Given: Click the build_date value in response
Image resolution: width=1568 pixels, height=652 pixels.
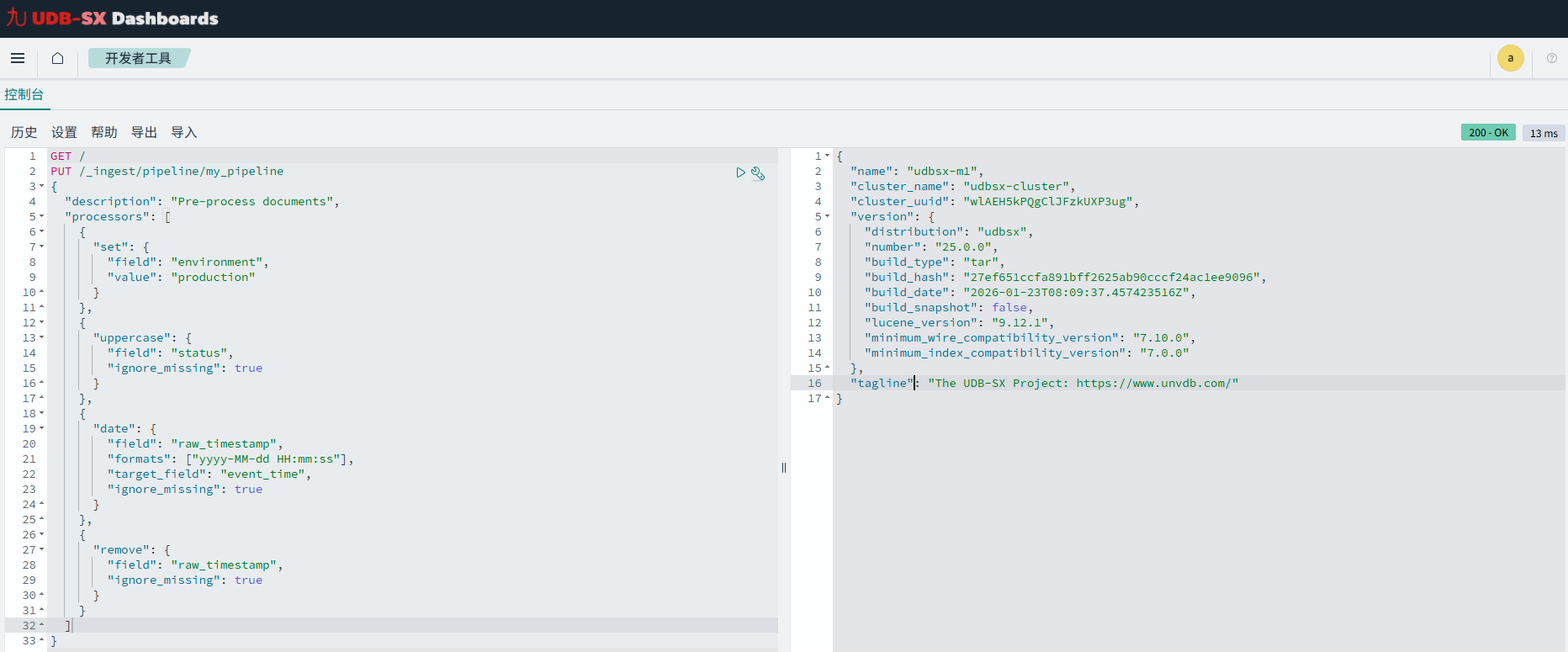Looking at the screenshot, I should pos(1075,293).
